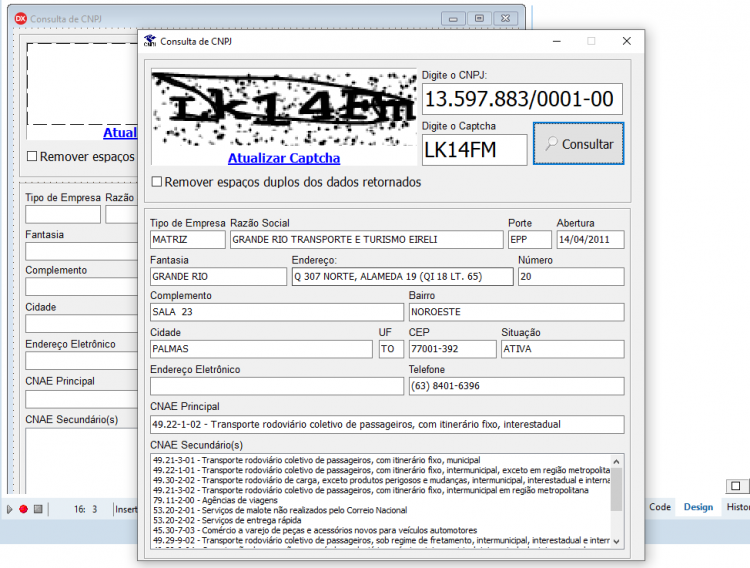Close the front Consulta de CNPJ window
Screen dimensions: 750x568
(x=627, y=41)
